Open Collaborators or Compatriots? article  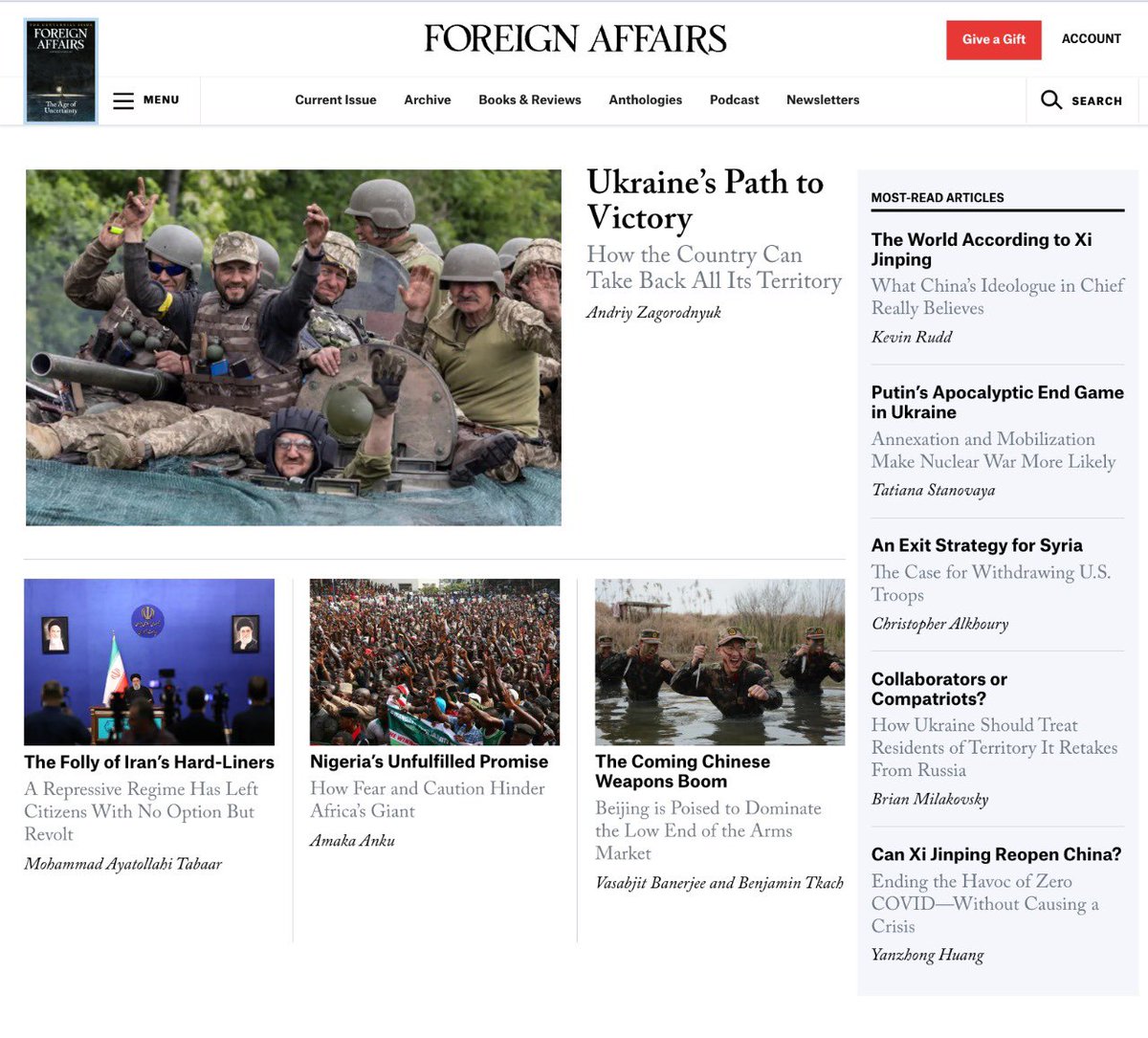coord(939,689)
